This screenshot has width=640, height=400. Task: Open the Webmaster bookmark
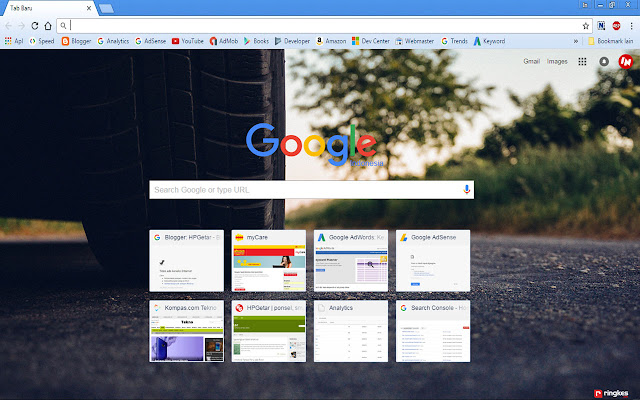click(415, 41)
